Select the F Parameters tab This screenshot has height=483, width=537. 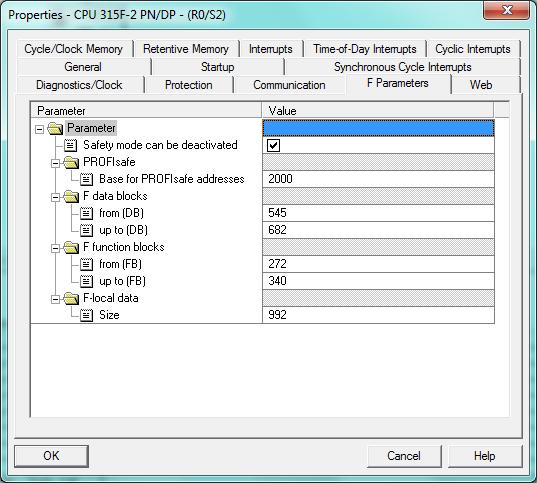(x=398, y=83)
